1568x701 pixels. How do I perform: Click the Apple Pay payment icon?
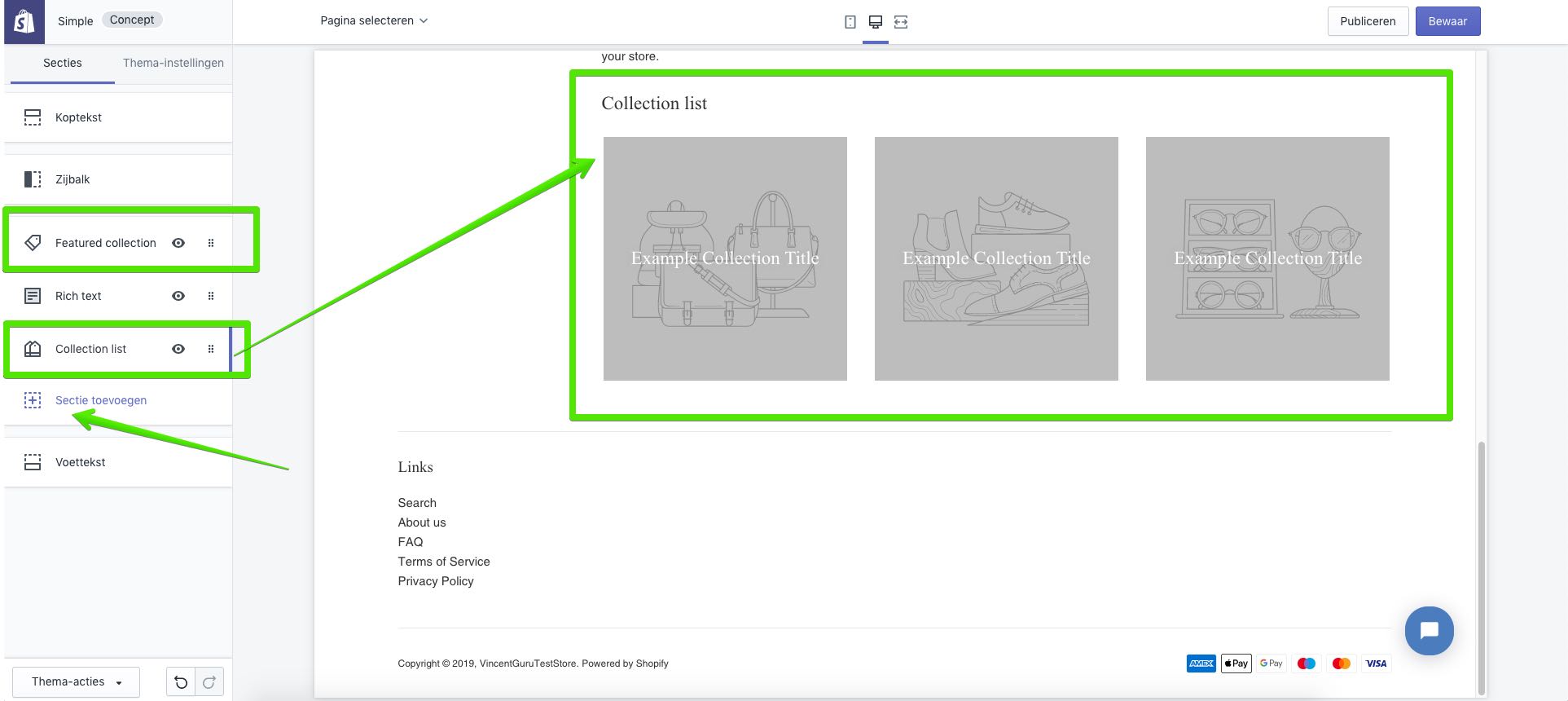click(1236, 664)
